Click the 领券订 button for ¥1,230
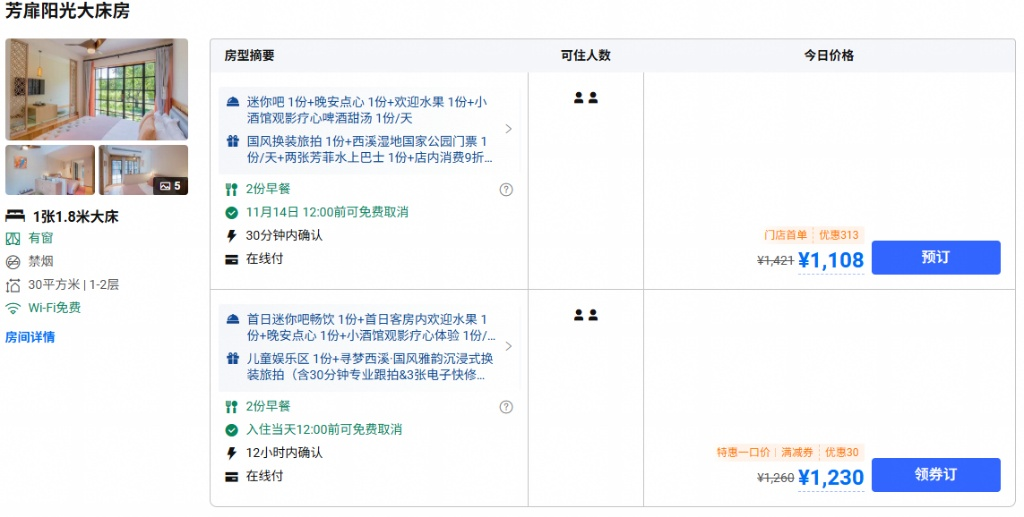 936,475
